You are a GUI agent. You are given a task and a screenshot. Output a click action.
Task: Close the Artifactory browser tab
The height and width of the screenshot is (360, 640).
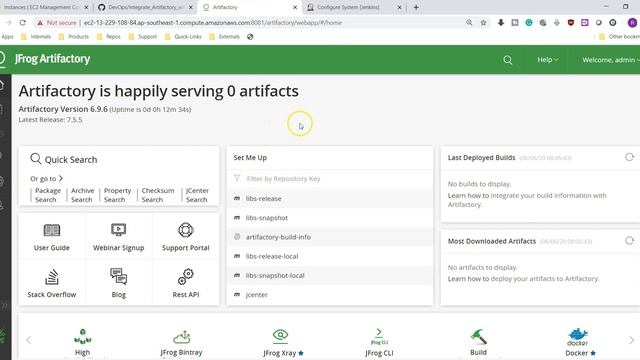[295, 7]
